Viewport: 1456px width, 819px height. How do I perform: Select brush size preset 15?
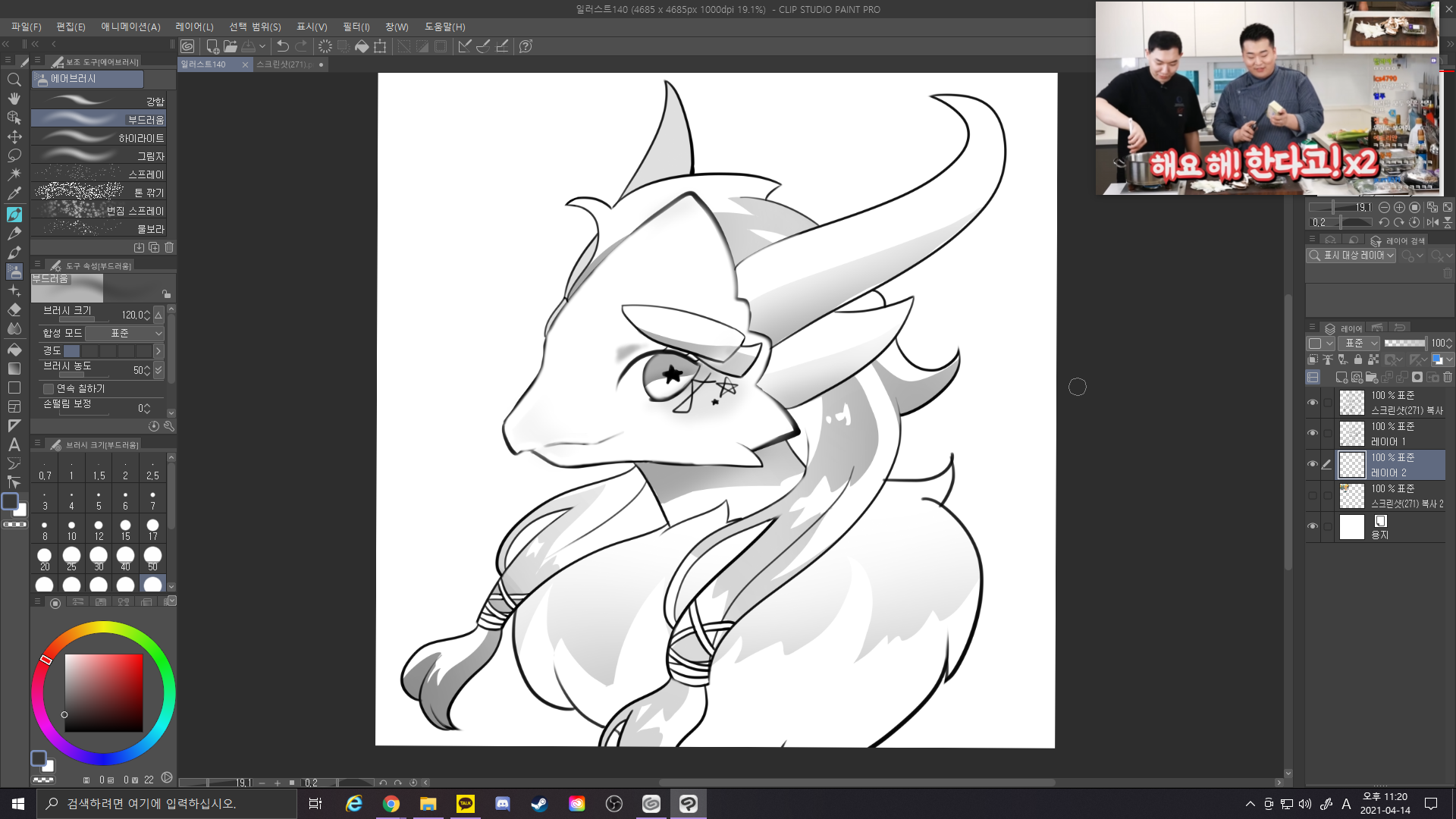(125, 529)
